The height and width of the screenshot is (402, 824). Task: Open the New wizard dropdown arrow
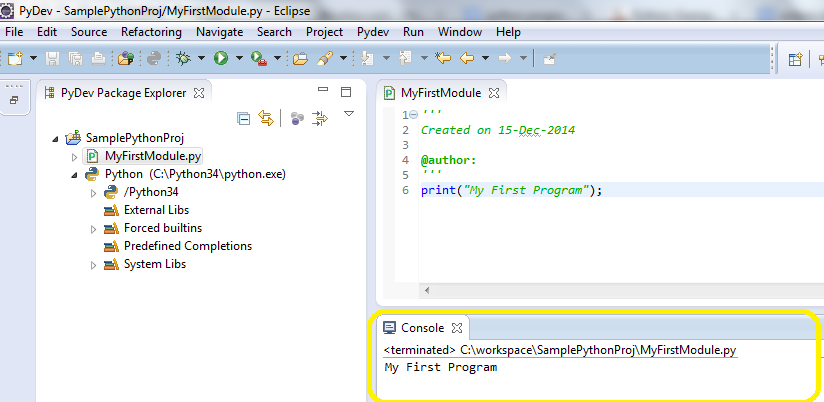(x=33, y=58)
